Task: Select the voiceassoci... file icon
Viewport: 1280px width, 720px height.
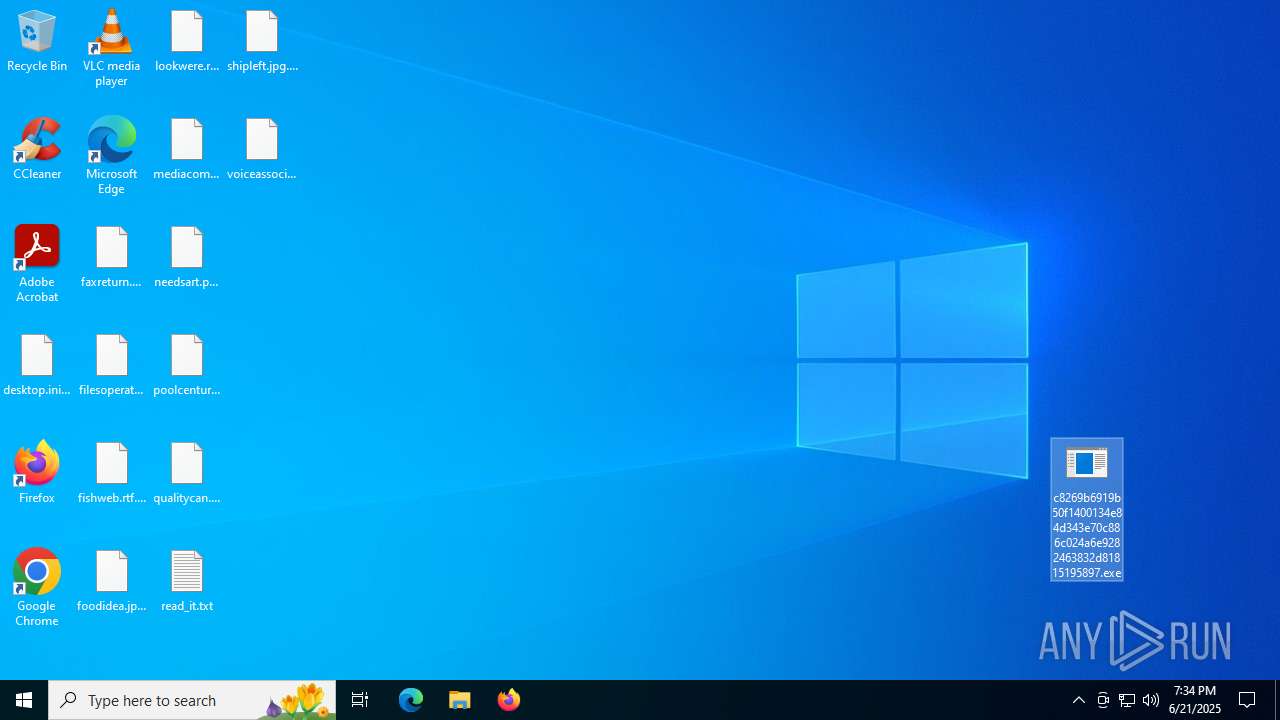Action: pos(262,149)
